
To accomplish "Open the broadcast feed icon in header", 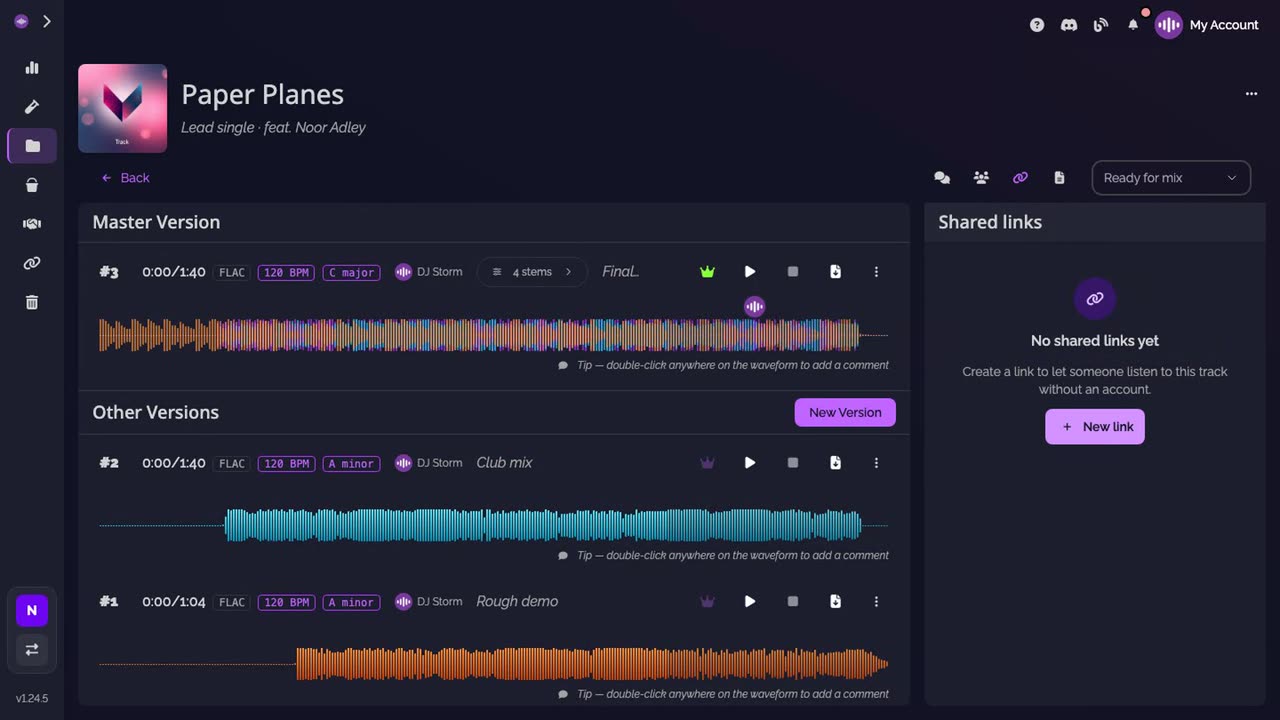I will 1101,25.
